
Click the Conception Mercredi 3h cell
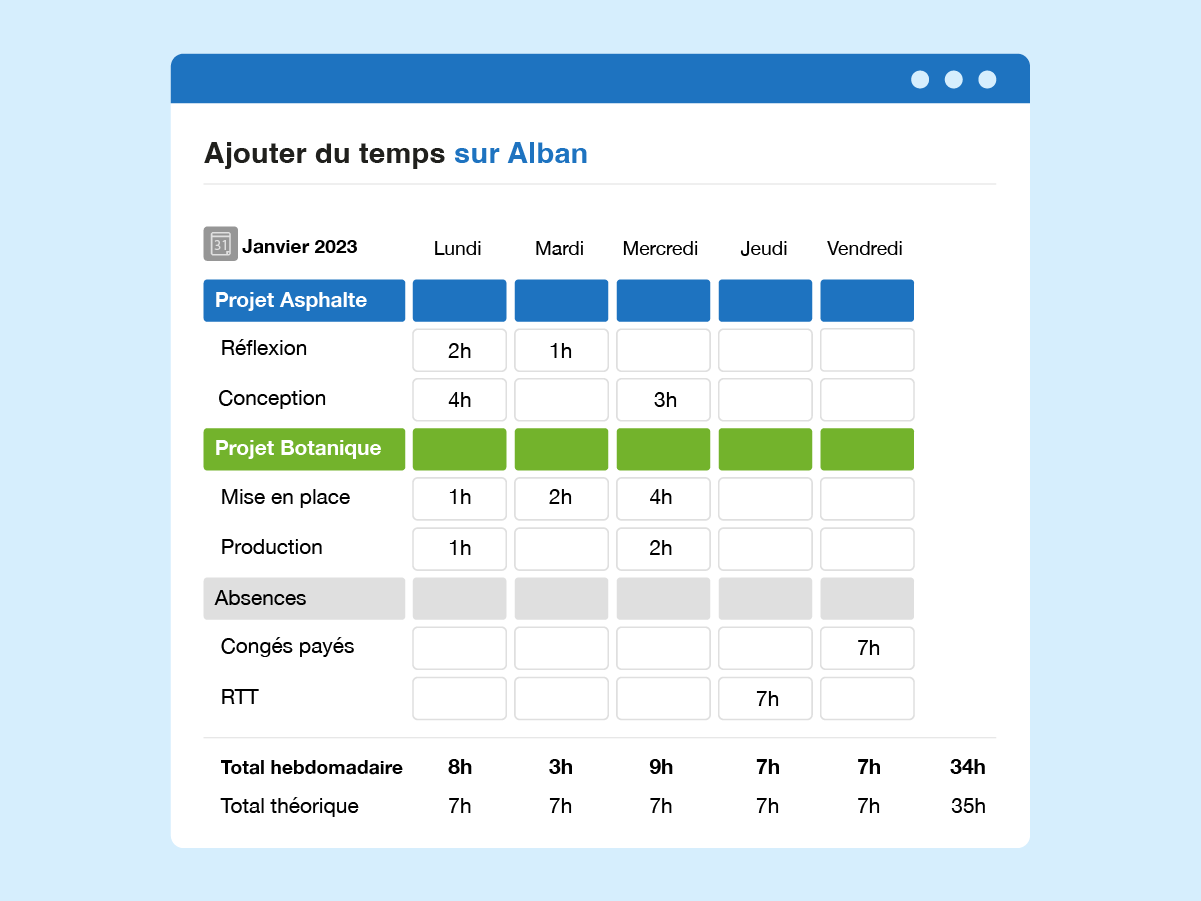(663, 400)
